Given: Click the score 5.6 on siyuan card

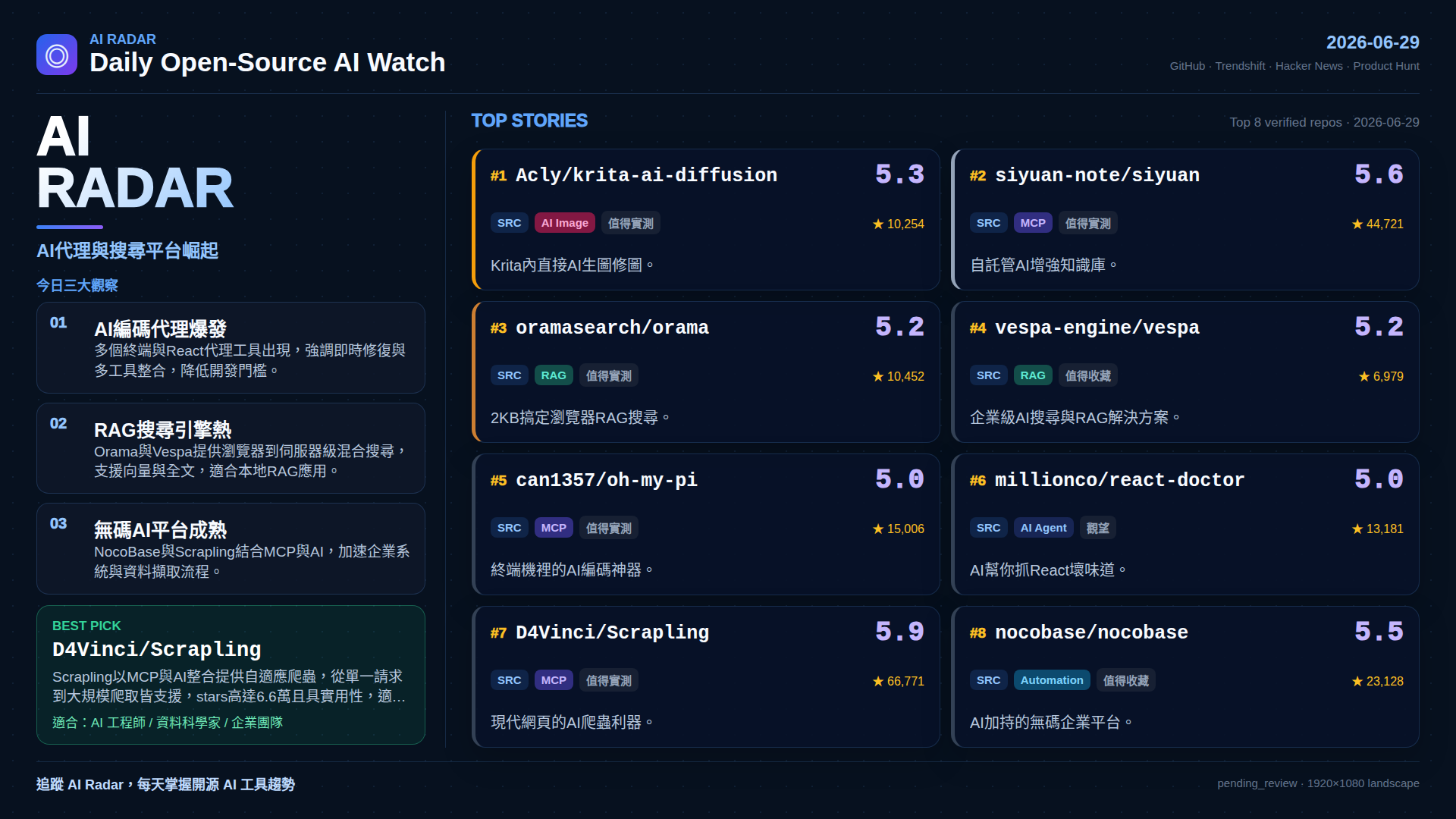Looking at the screenshot, I should (x=1379, y=174).
